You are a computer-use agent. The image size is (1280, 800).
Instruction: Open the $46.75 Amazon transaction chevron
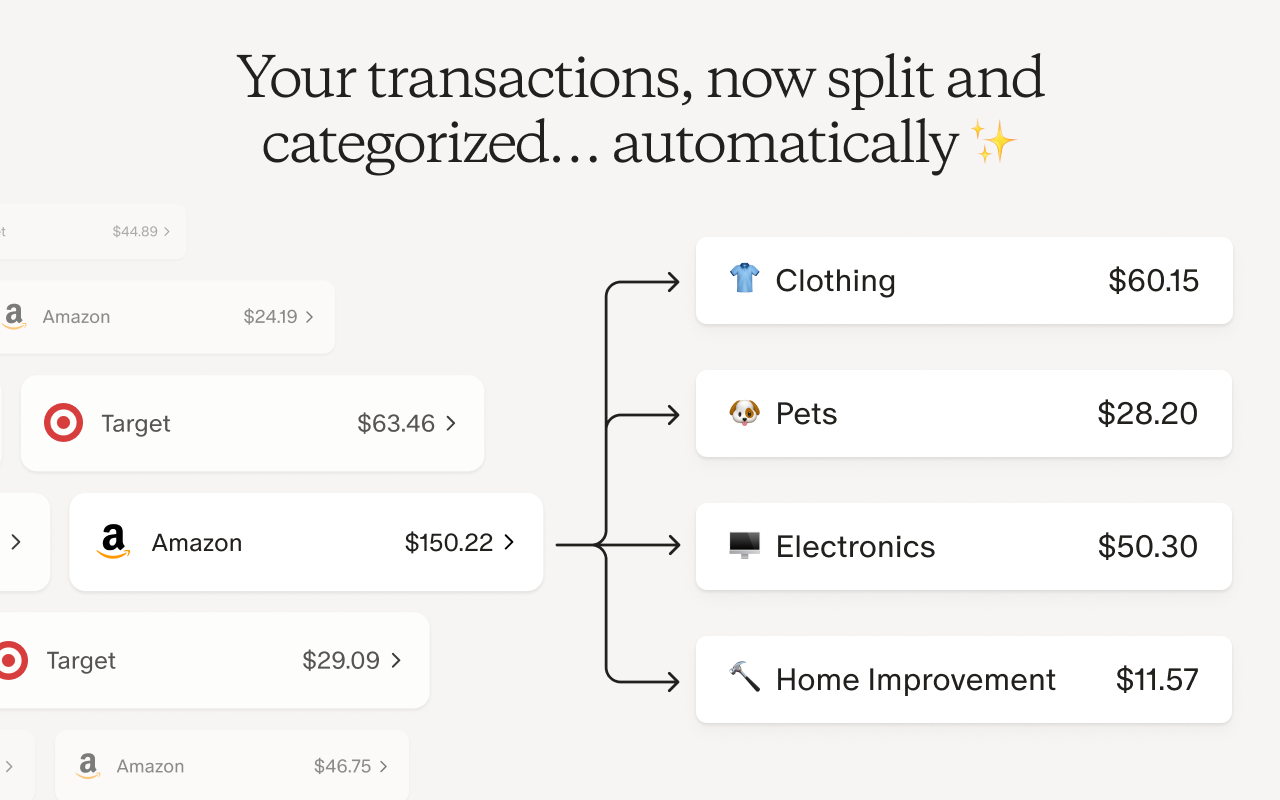(x=384, y=766)
